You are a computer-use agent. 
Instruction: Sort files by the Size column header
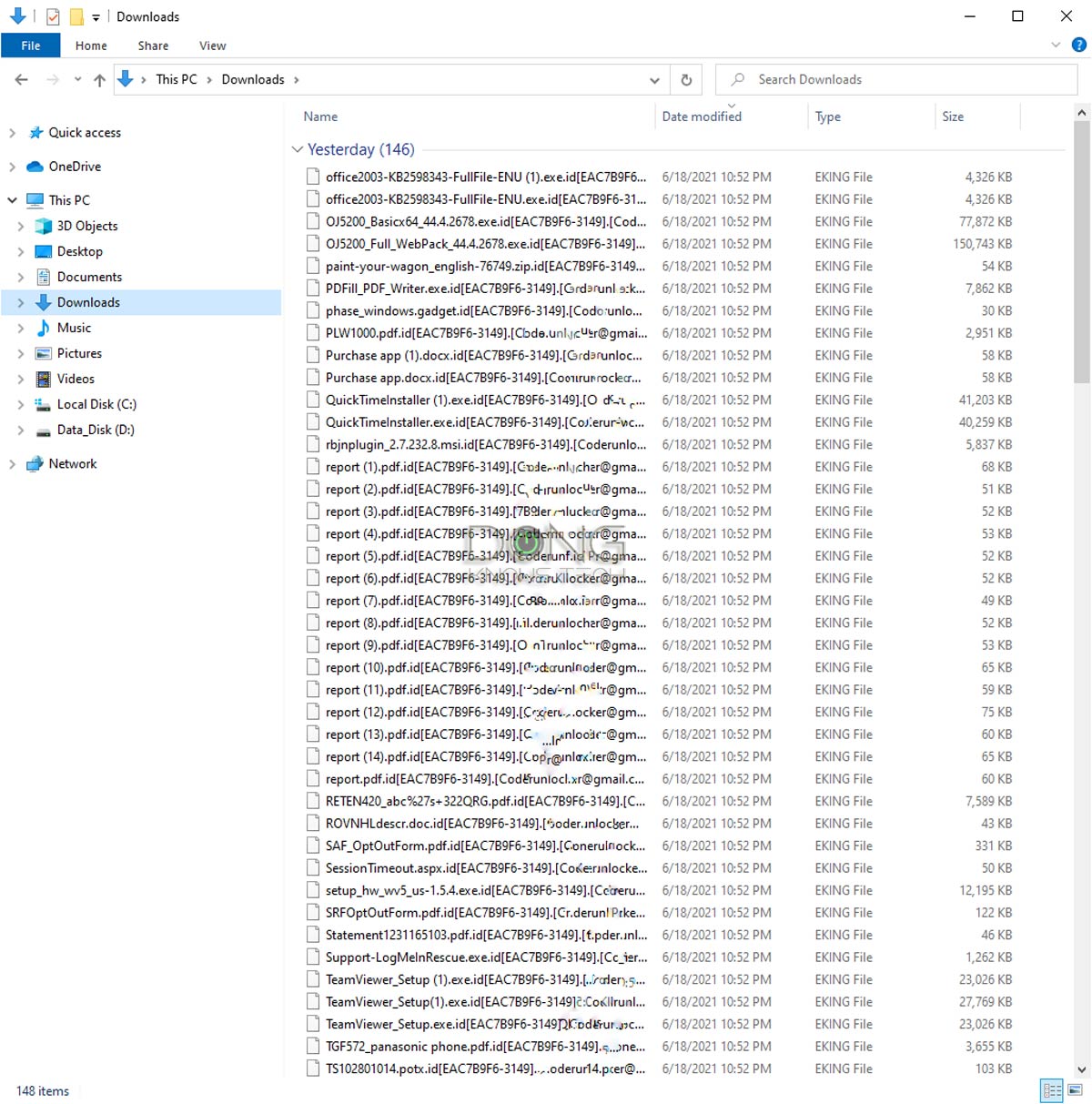click(x=953, y=116)
